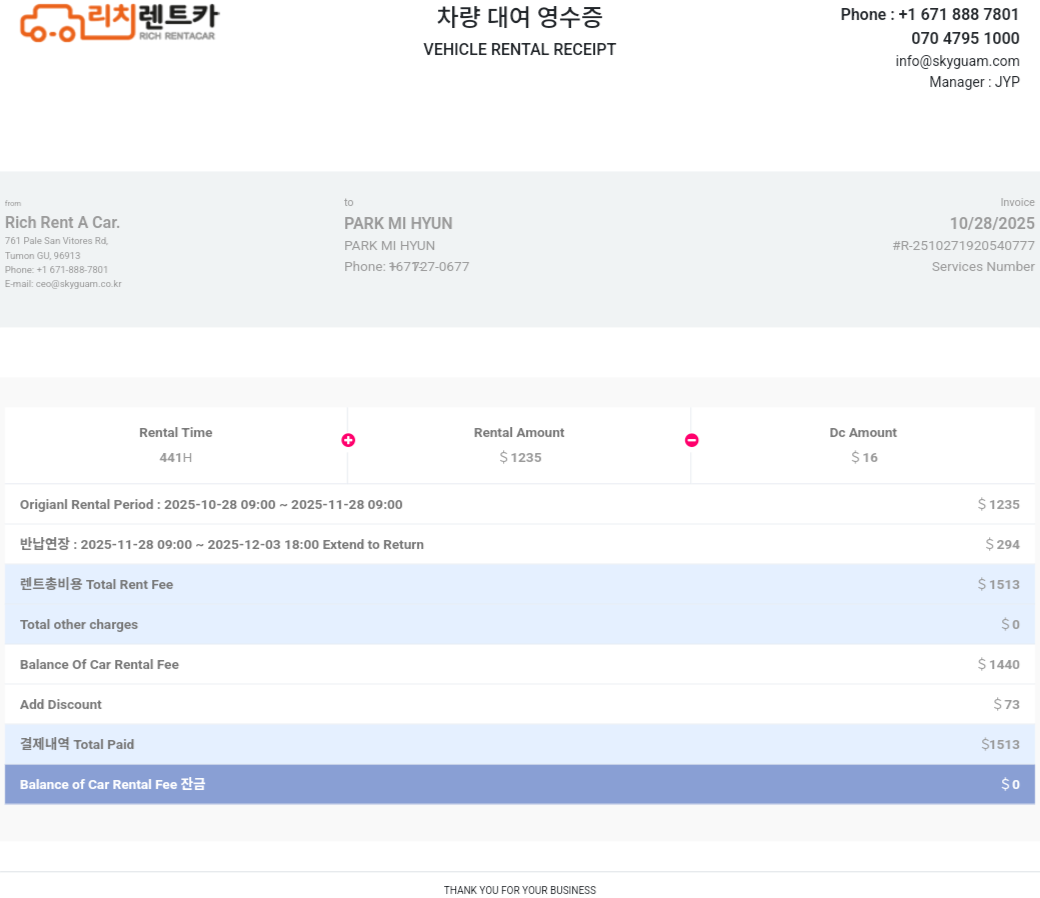Select the Vehicle Rental Receipt heading

[519, 49]
